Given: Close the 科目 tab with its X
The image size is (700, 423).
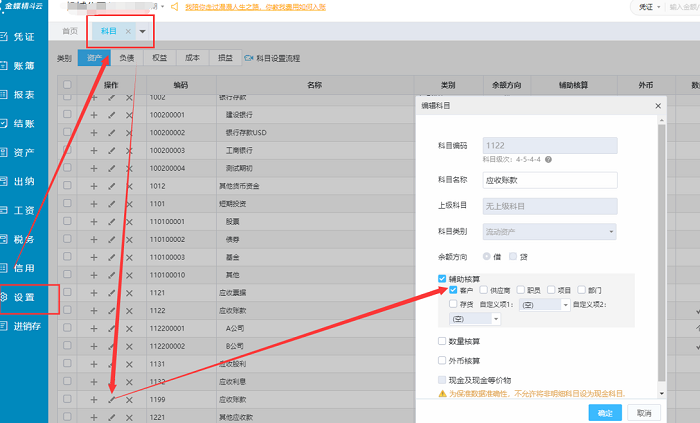Looking at the screenshot, I should [x=128, y=32].
